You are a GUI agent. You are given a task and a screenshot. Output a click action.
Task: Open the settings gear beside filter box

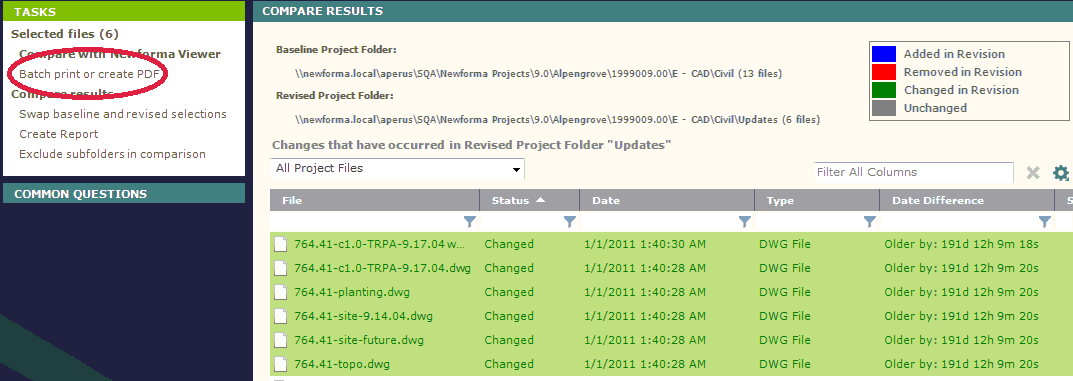1061,173
